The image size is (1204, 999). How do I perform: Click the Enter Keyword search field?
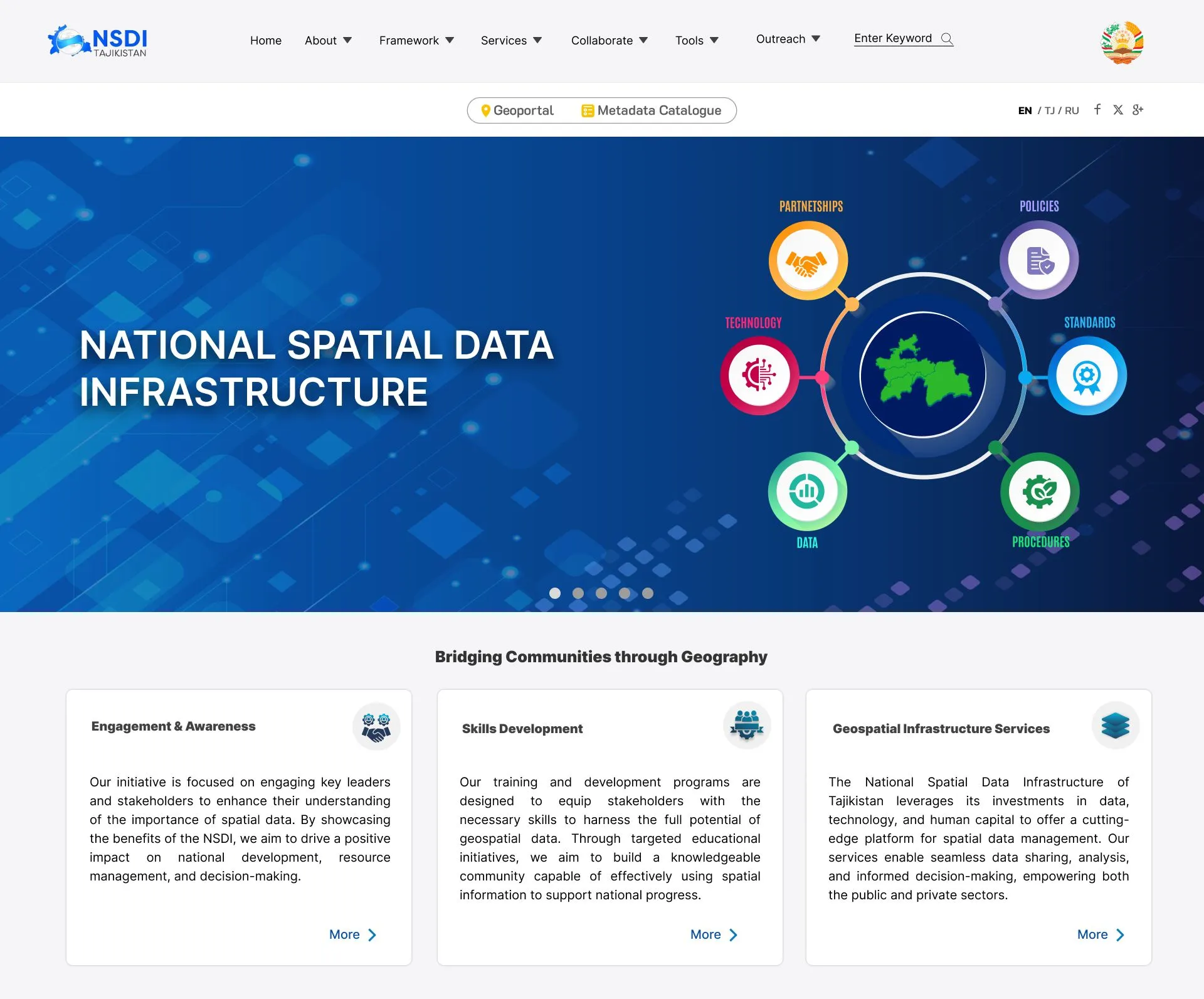[x=894, y=39]
